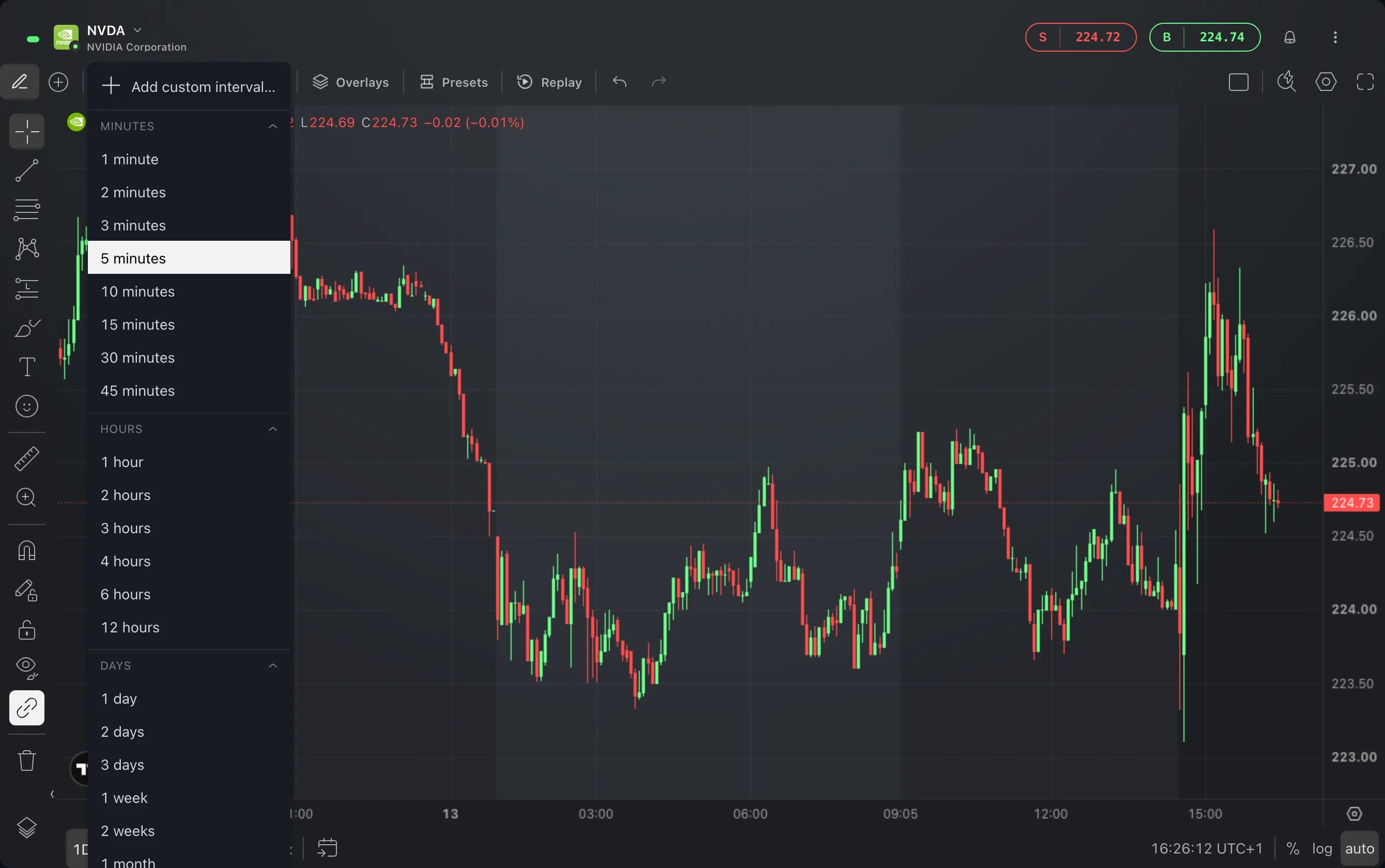Open the go to date calendar

[327, 847]
